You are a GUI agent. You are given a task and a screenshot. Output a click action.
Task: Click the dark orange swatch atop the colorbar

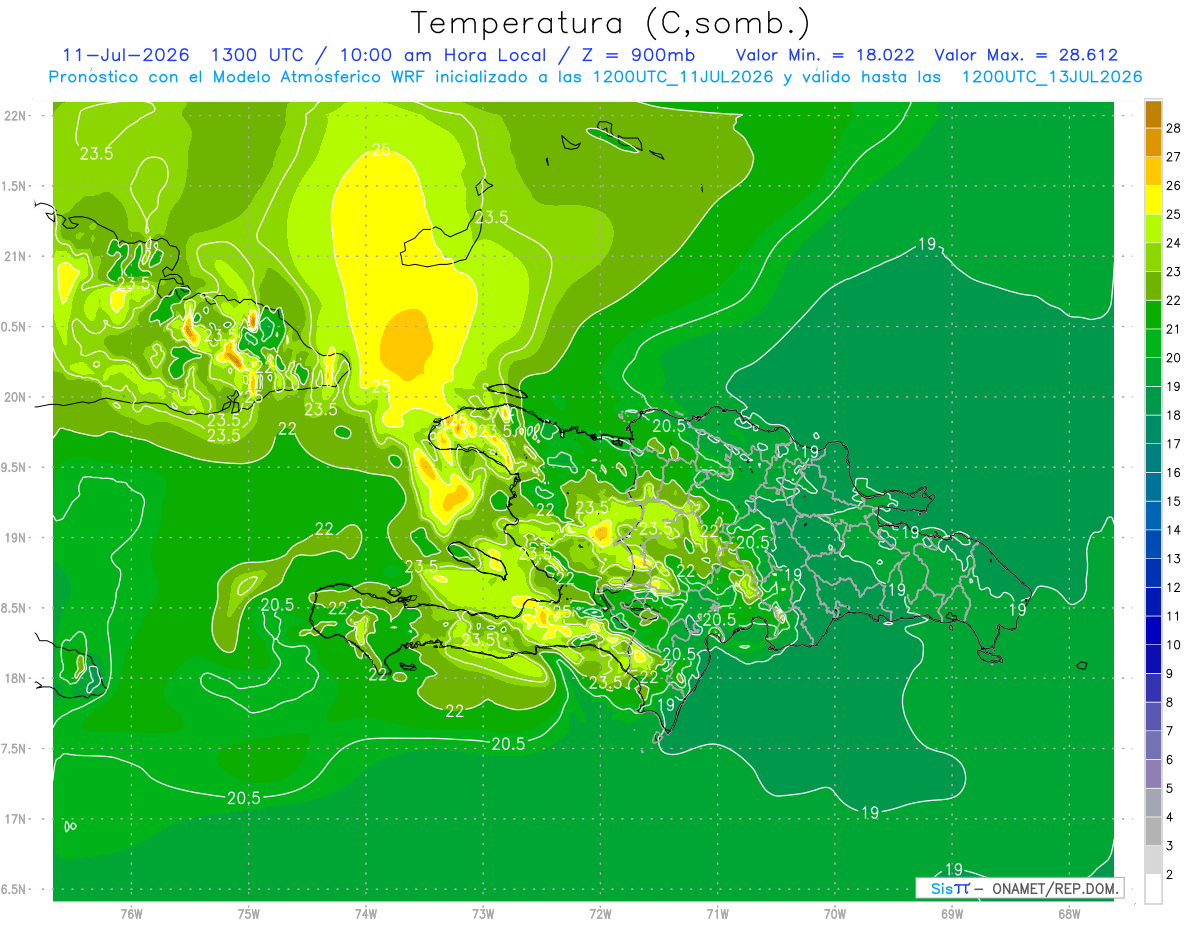click(x=1153, y=114)
